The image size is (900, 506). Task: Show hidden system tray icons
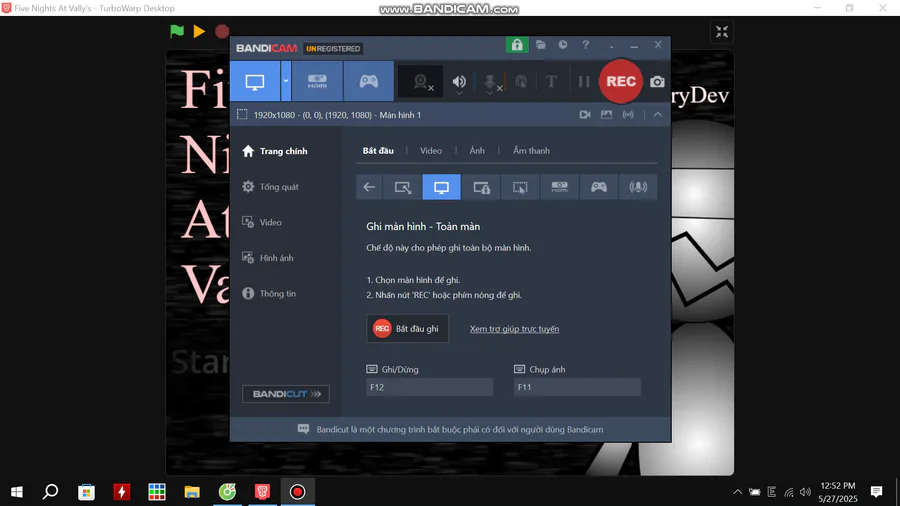(738, 492)
